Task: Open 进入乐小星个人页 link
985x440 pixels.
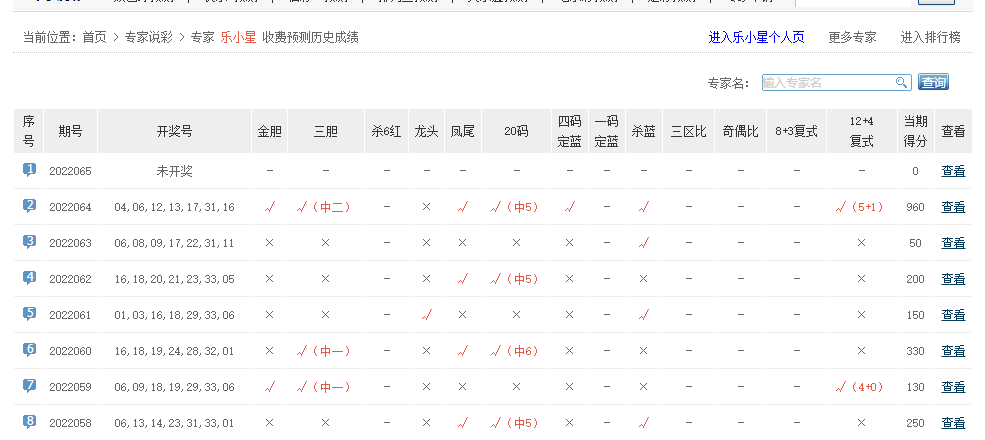Action: pos(756,37)
